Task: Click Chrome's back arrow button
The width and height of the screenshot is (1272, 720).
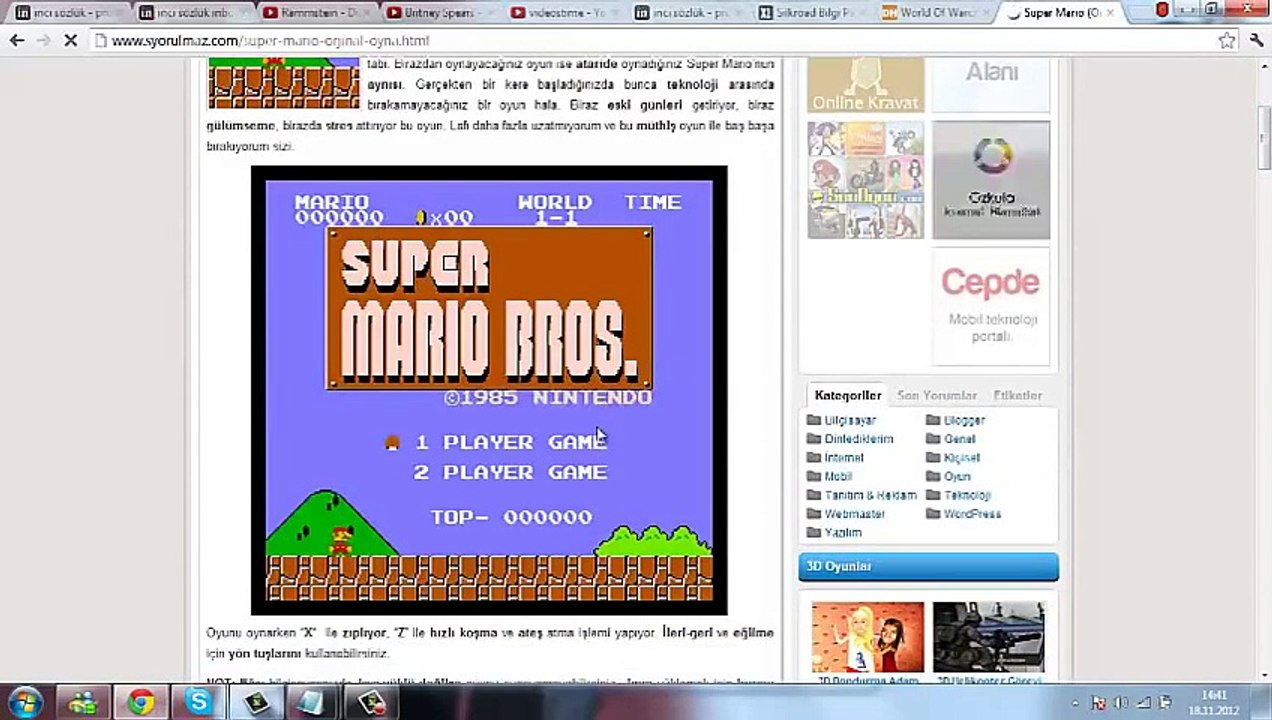Action: 17,41
